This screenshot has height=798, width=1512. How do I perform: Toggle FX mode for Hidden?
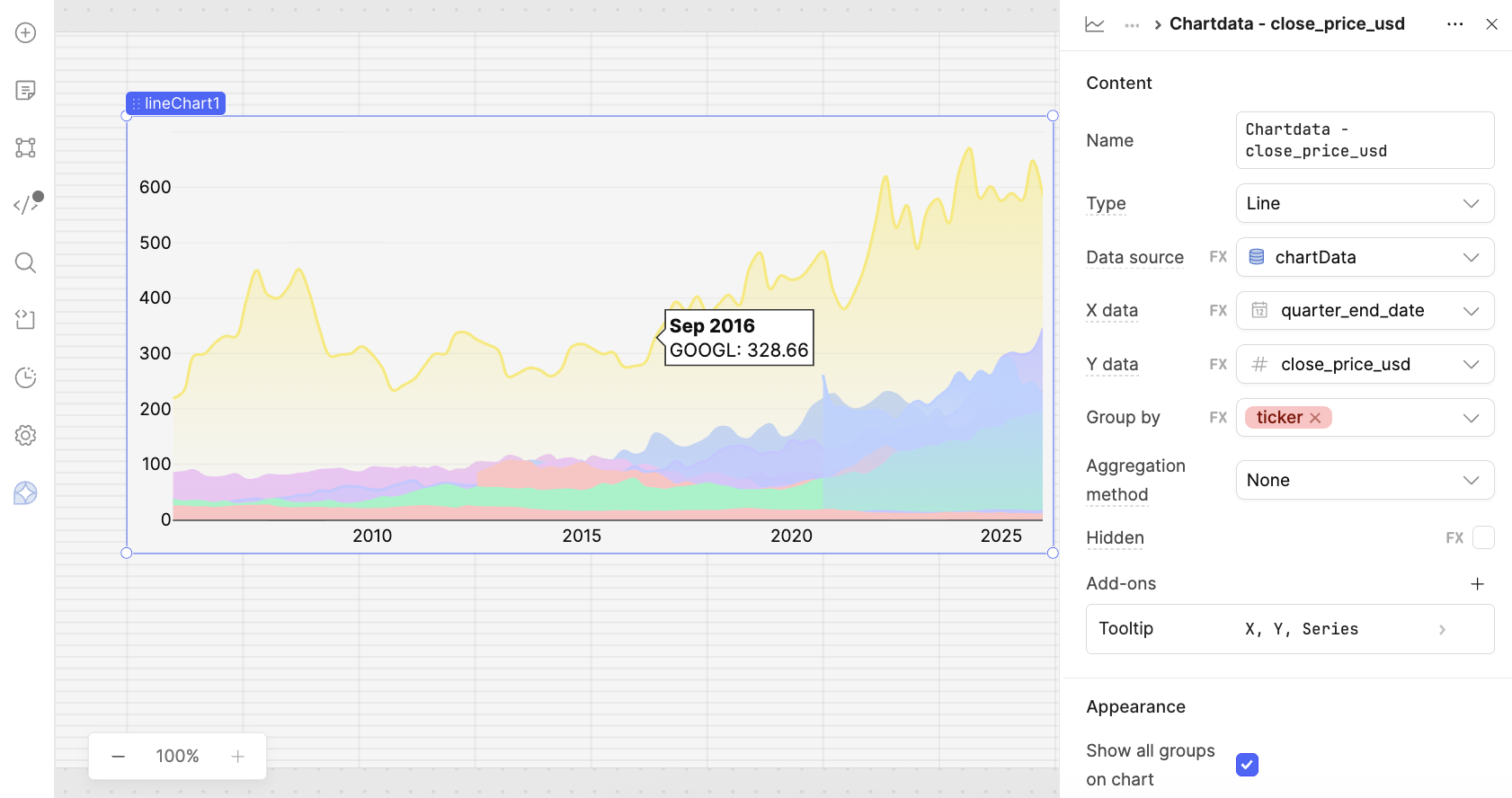coord(1454,538)
